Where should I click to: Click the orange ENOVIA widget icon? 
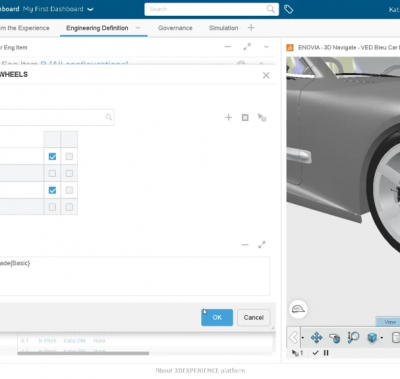pyautogui.click(x=290, y=48)
